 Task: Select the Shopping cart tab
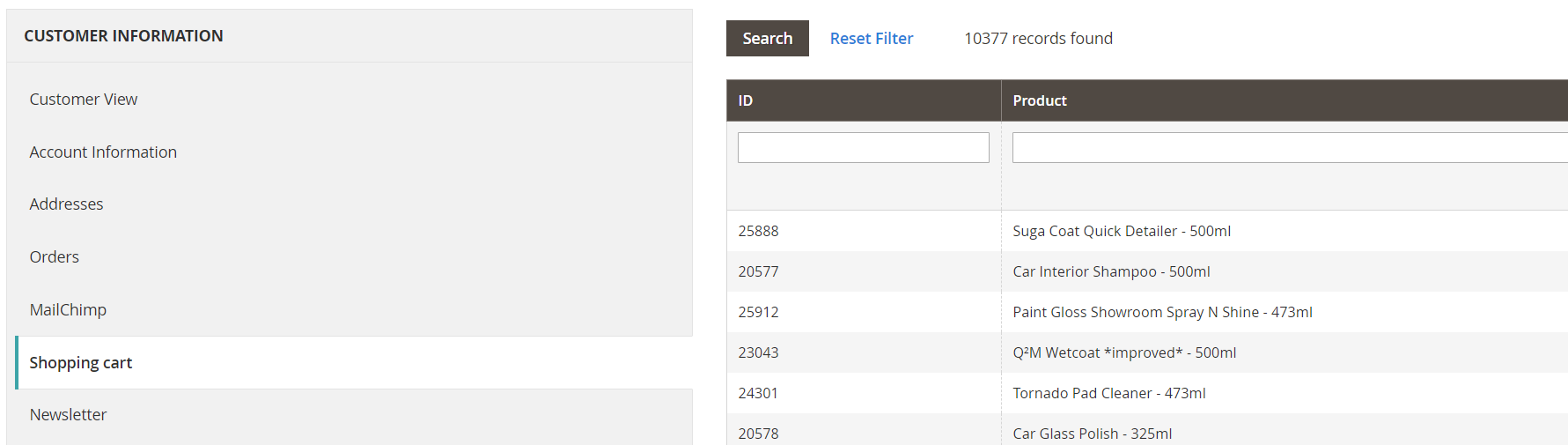pos(354,362)
